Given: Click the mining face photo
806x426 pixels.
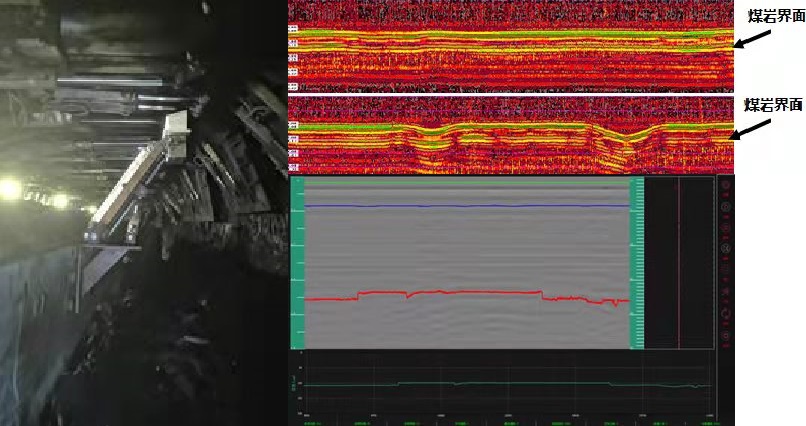Looking at the screenshot, I should click(140, 213).
